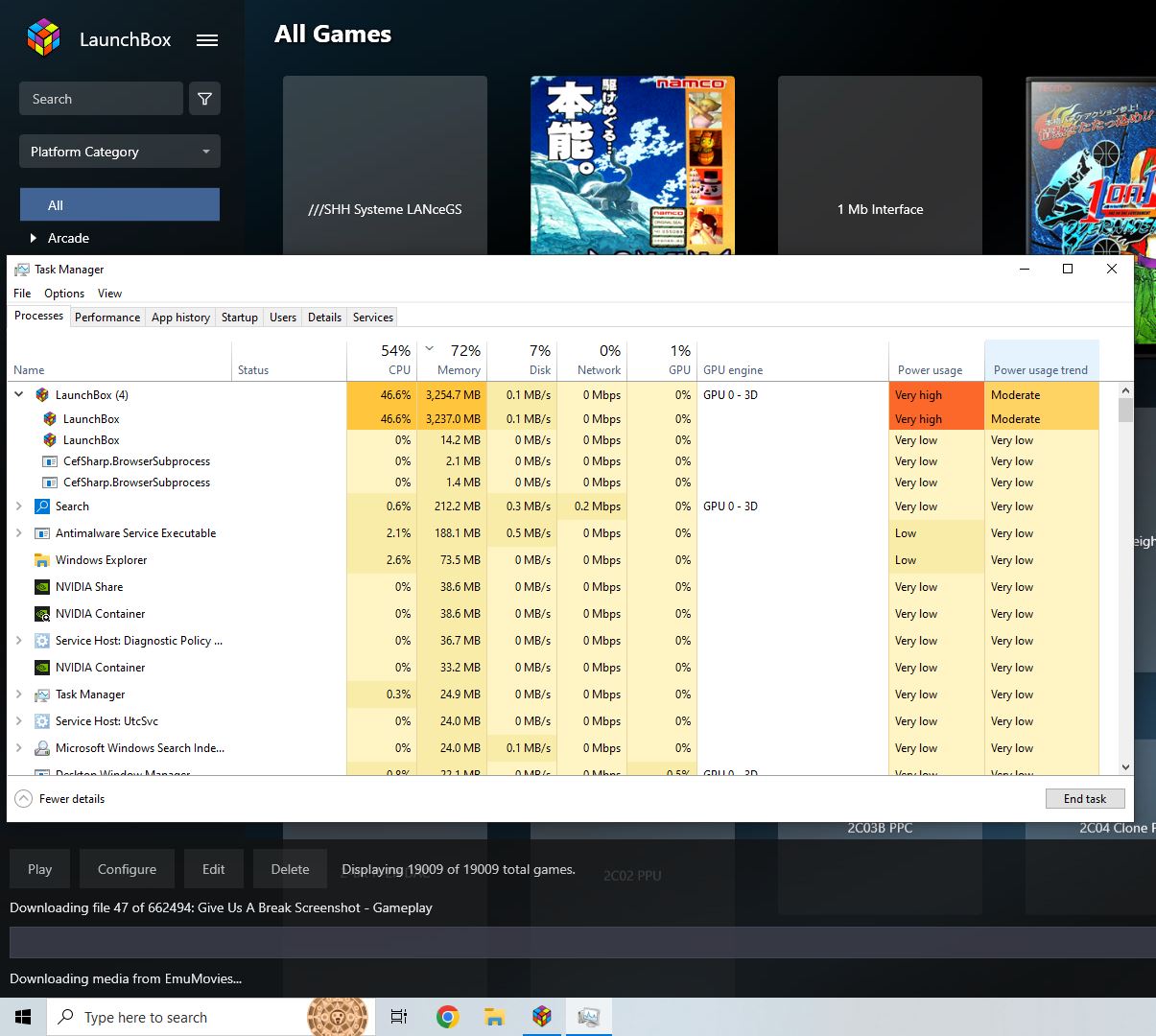Collapse the LaunchBox (4) process group
This screenshot has height=1036, width=1156.
(x=18, y=394)
